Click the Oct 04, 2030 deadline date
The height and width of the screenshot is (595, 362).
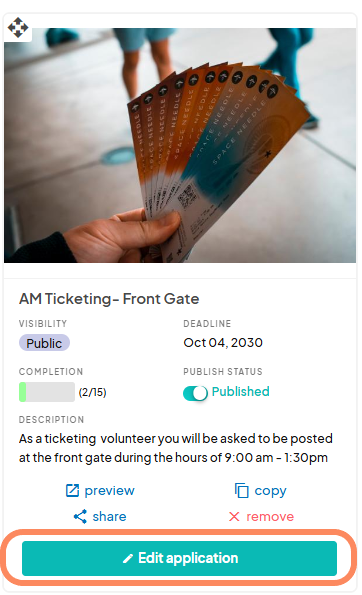point(223,343)
